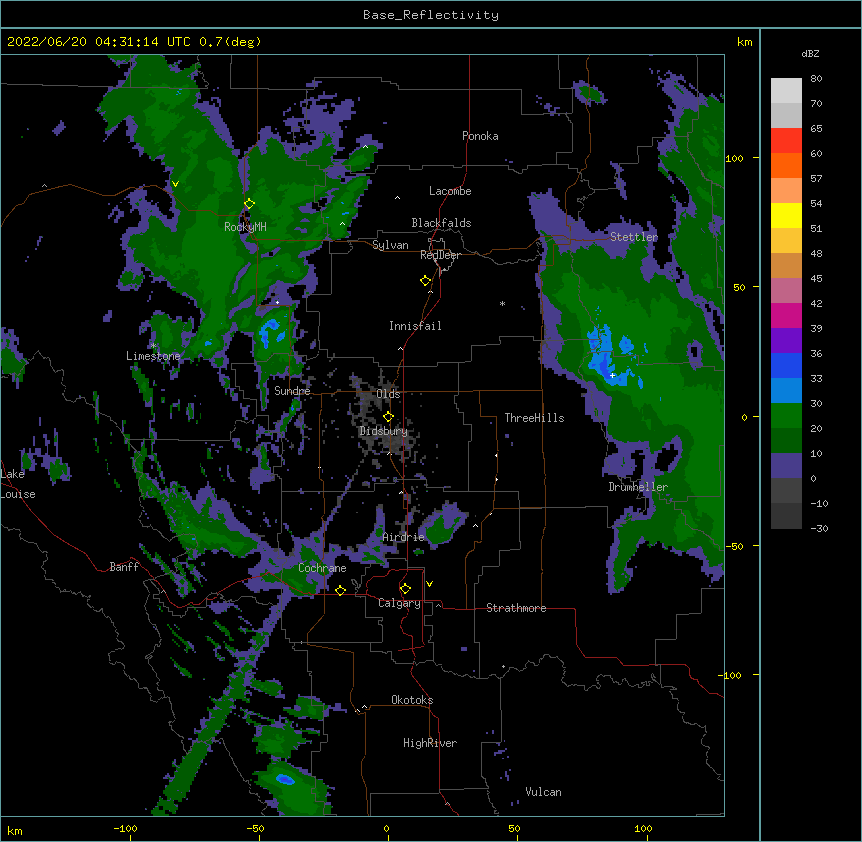Select the white 80-70 dBZ legend swatch

[786, 91]
